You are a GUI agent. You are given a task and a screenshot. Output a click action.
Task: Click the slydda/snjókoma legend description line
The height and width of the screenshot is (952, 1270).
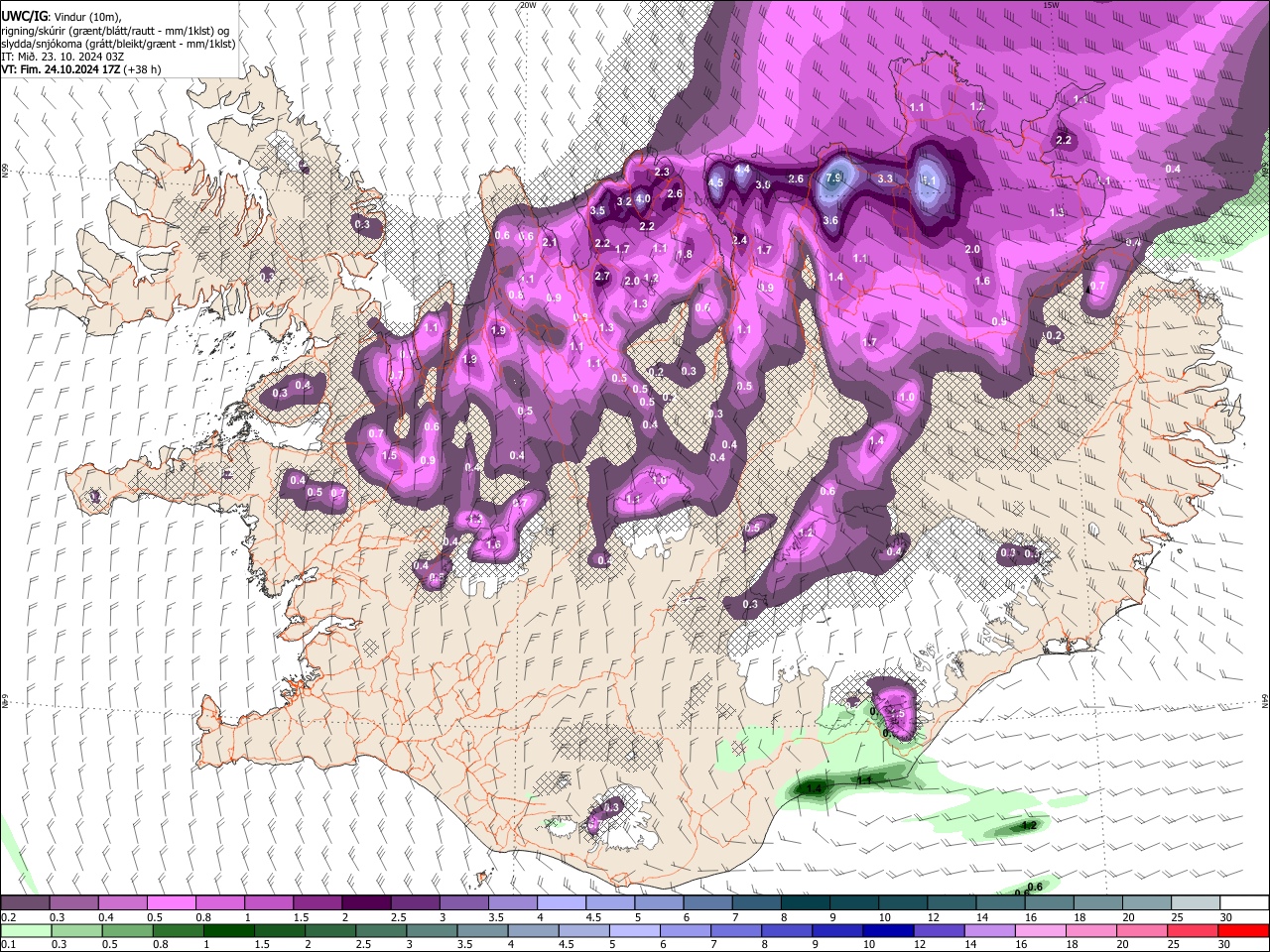tap(118, 44)
